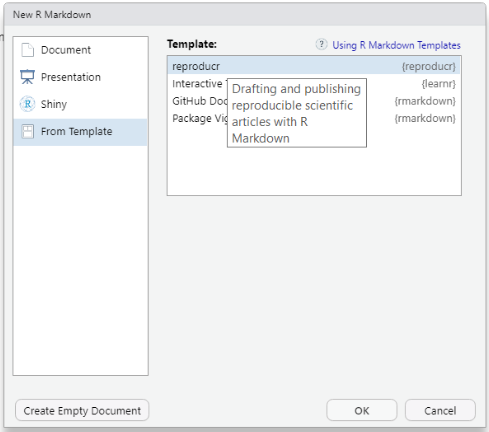Choose Shiny in the sidebar
Image resolution: width=489 pixels, height=432 pixels.
coord(80,104)
